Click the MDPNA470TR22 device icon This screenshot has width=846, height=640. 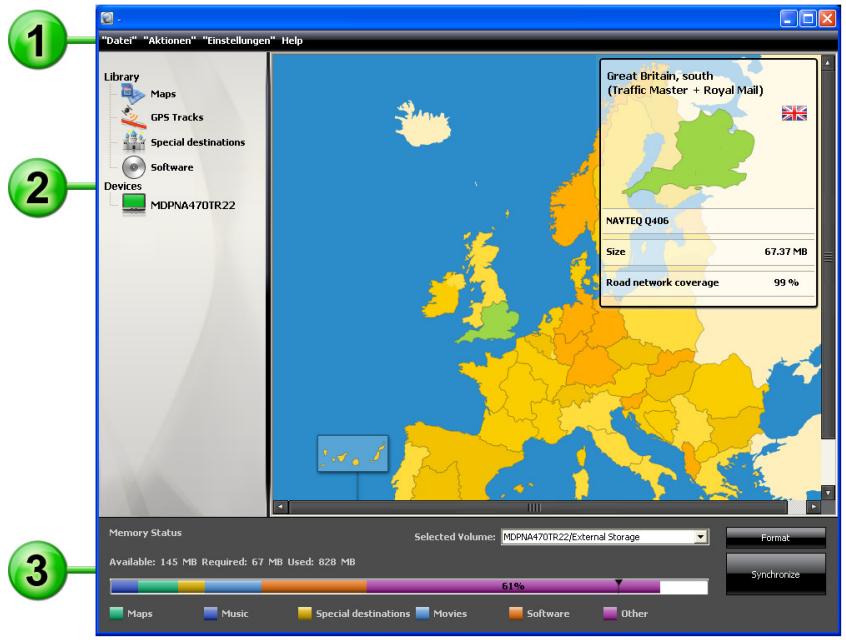[133, 205]
